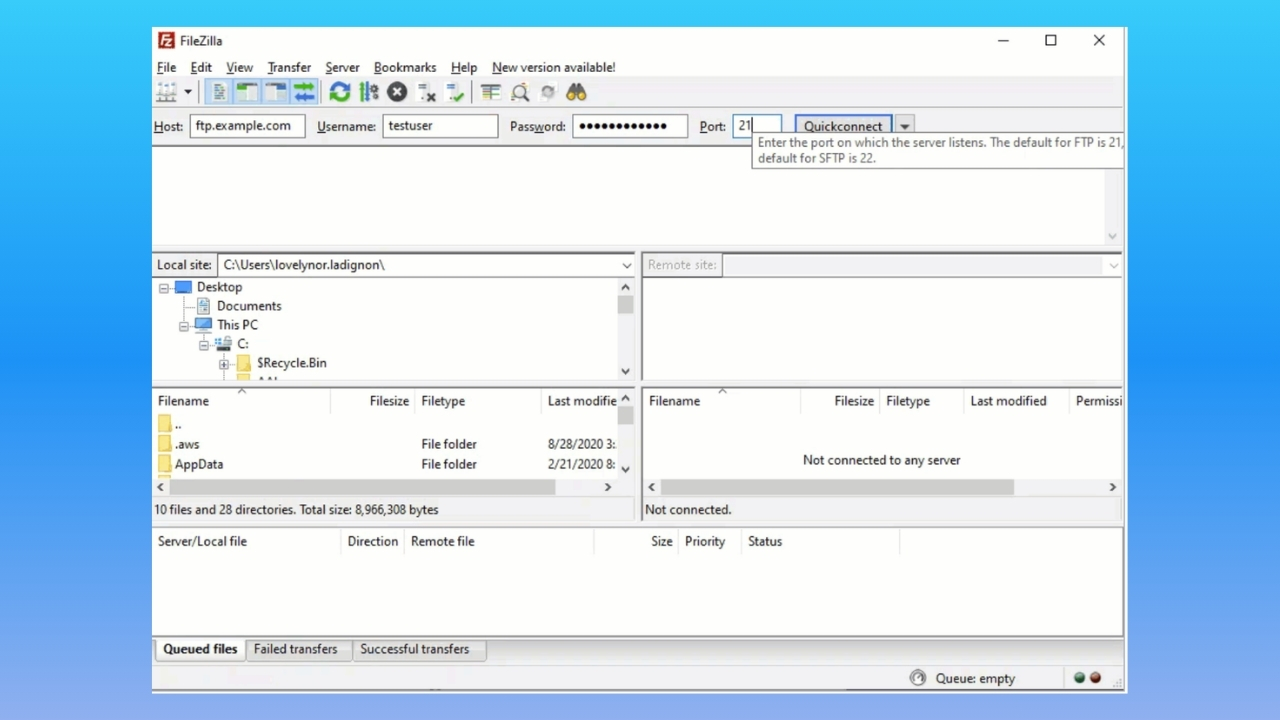Select This PC in the local tree

[x=237, y=325]
